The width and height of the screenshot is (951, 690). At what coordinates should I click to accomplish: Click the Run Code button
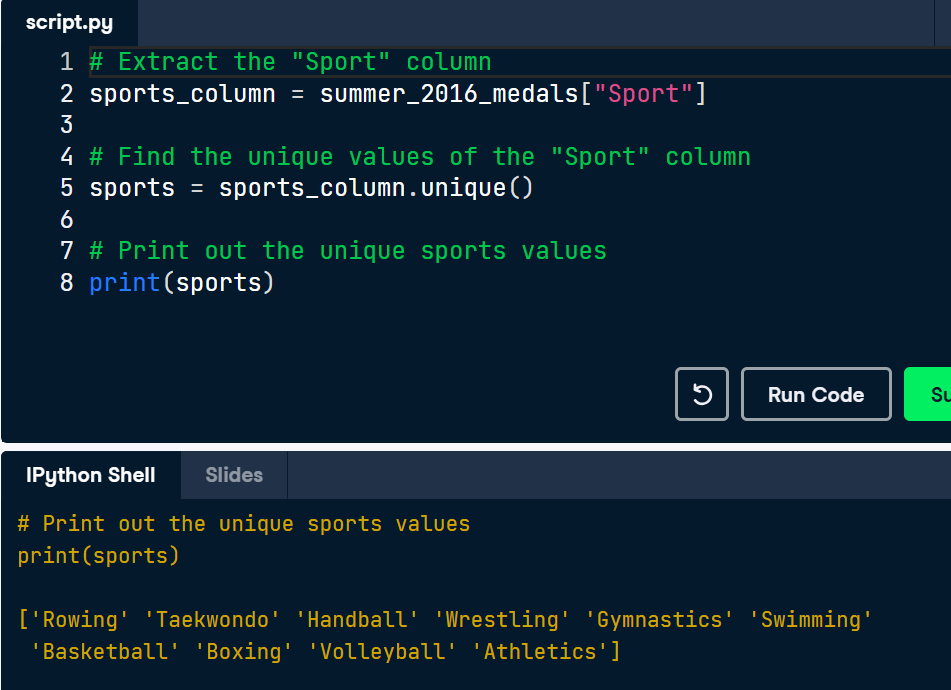(816, 394)
